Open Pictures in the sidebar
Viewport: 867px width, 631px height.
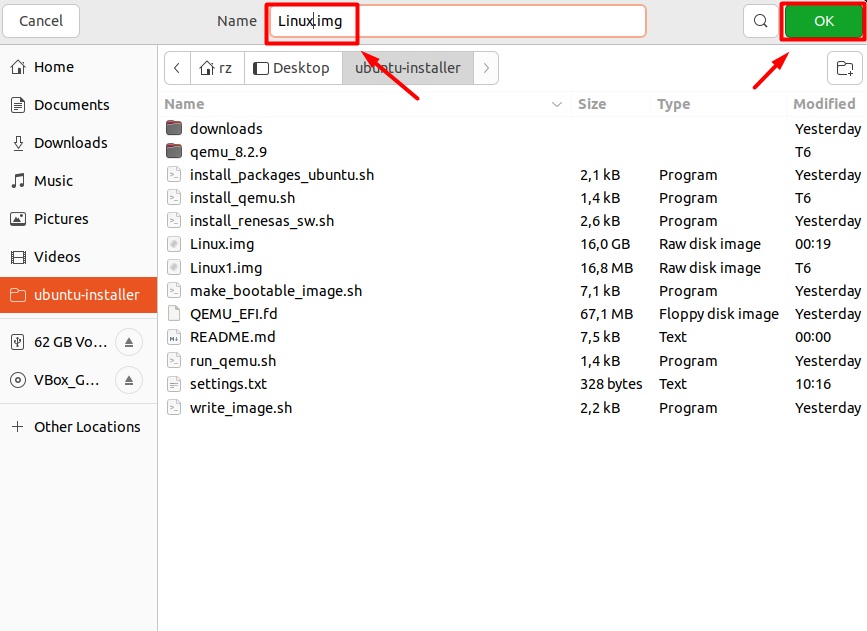coord(60,219)
